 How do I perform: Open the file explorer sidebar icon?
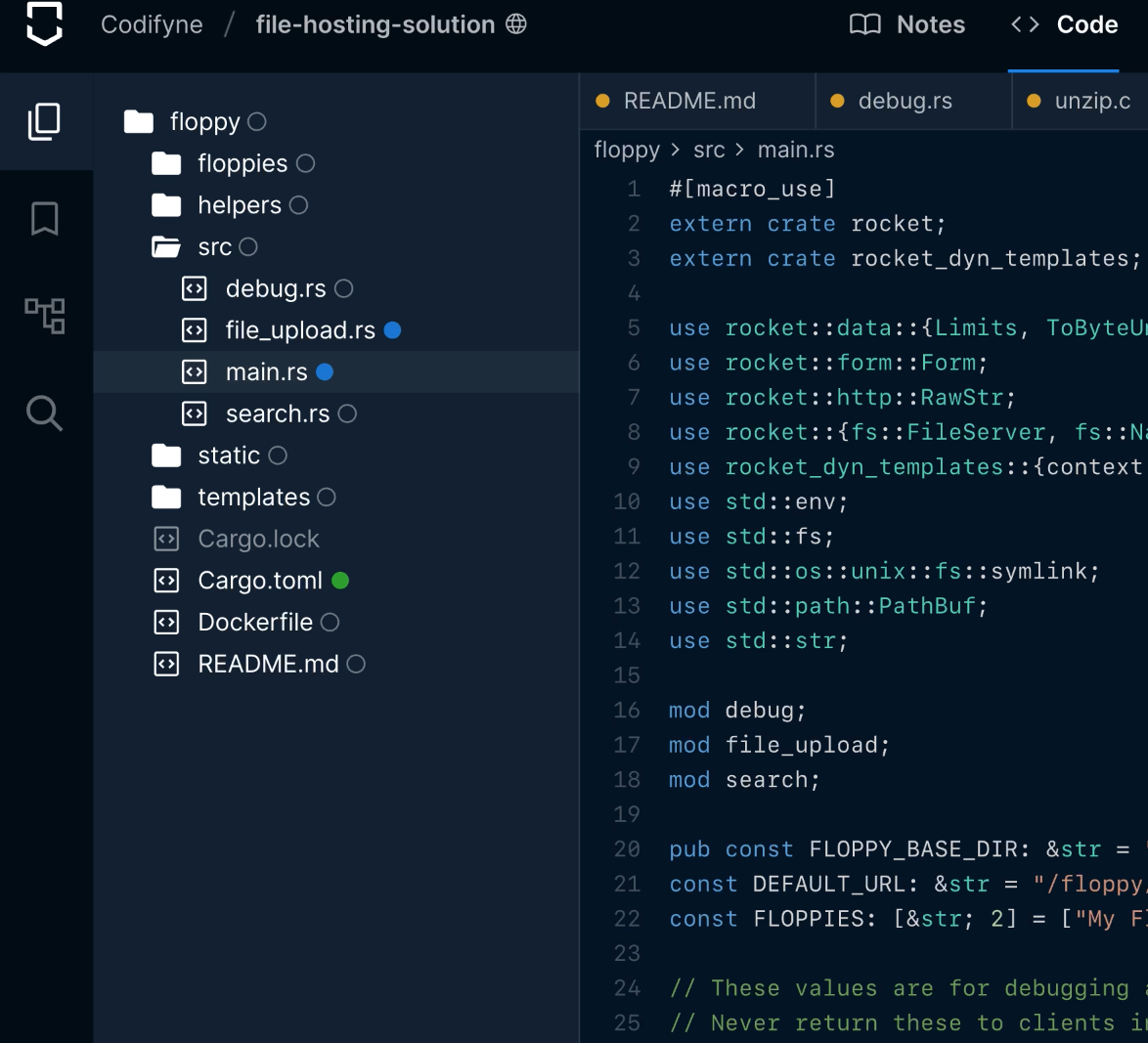point(44,122)
